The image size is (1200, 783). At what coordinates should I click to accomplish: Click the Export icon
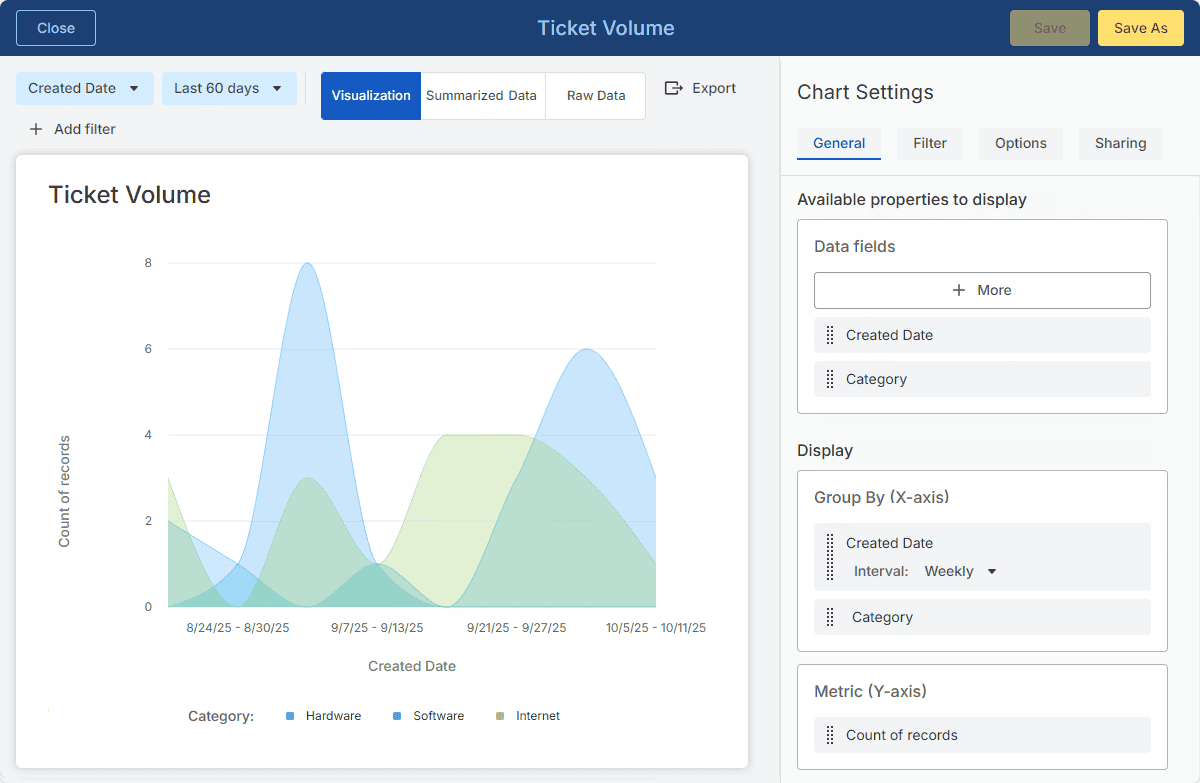[674, 88]
